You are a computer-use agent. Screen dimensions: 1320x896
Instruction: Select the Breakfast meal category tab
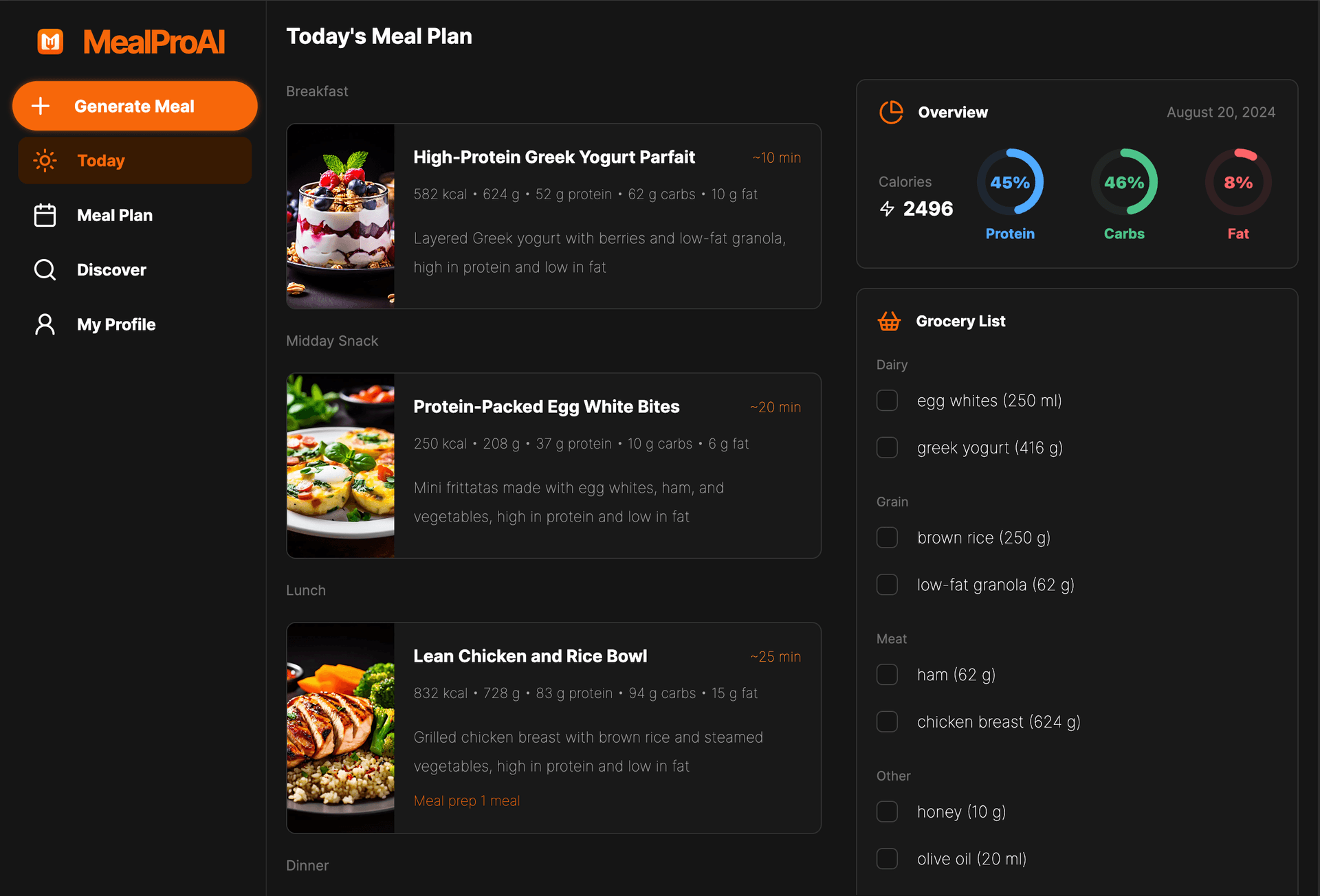317,91
